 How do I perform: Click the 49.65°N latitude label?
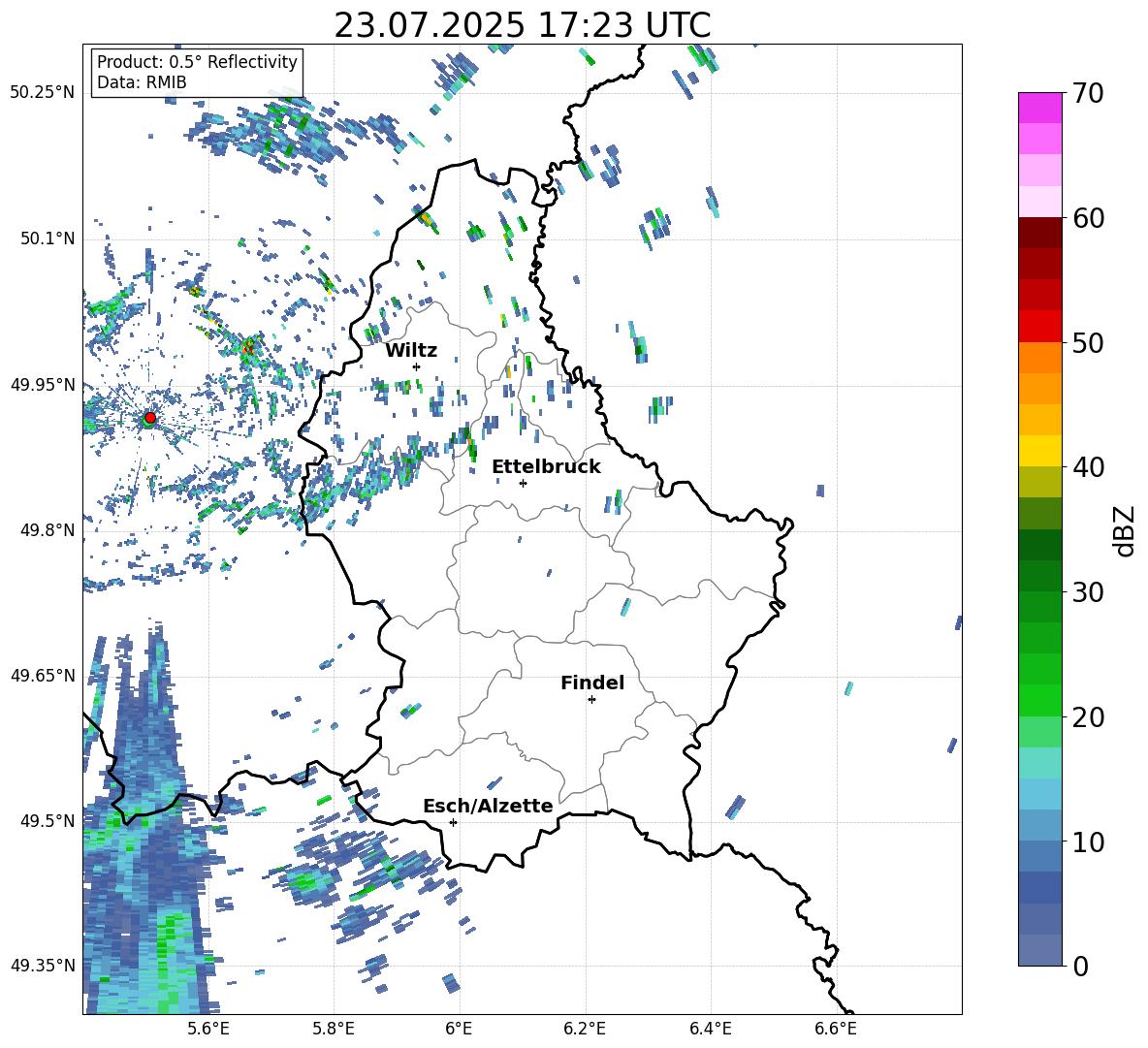tap(43, 675)
